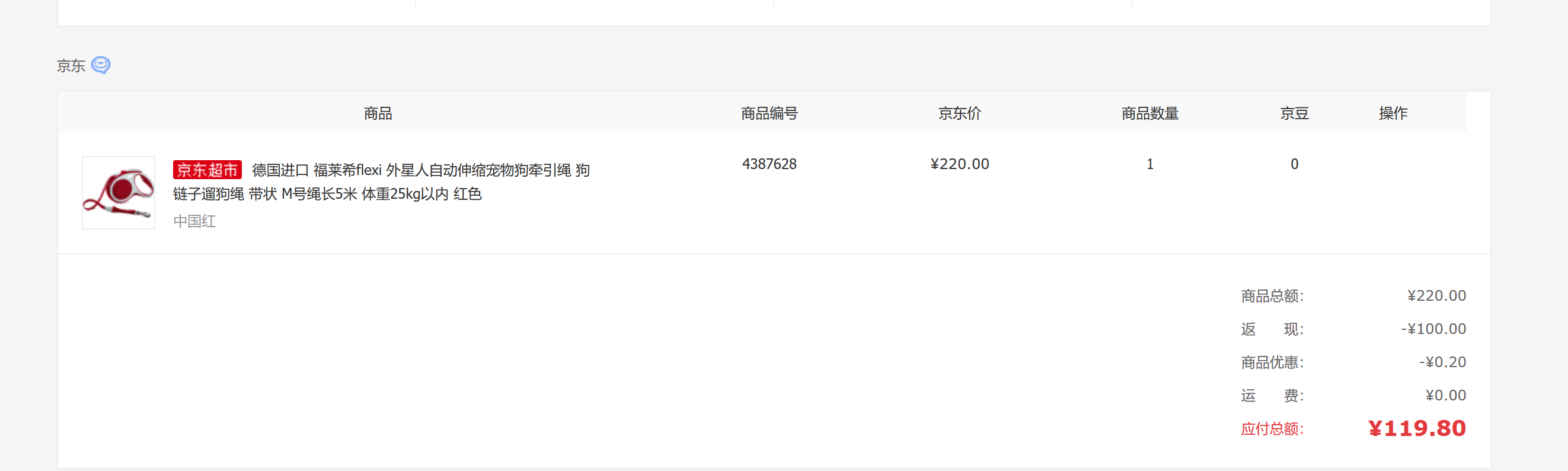The width and height of the screenshot is (1568, 471).
Task: Click the red total ¥119.80
Action: click(x=1417, y=428)
